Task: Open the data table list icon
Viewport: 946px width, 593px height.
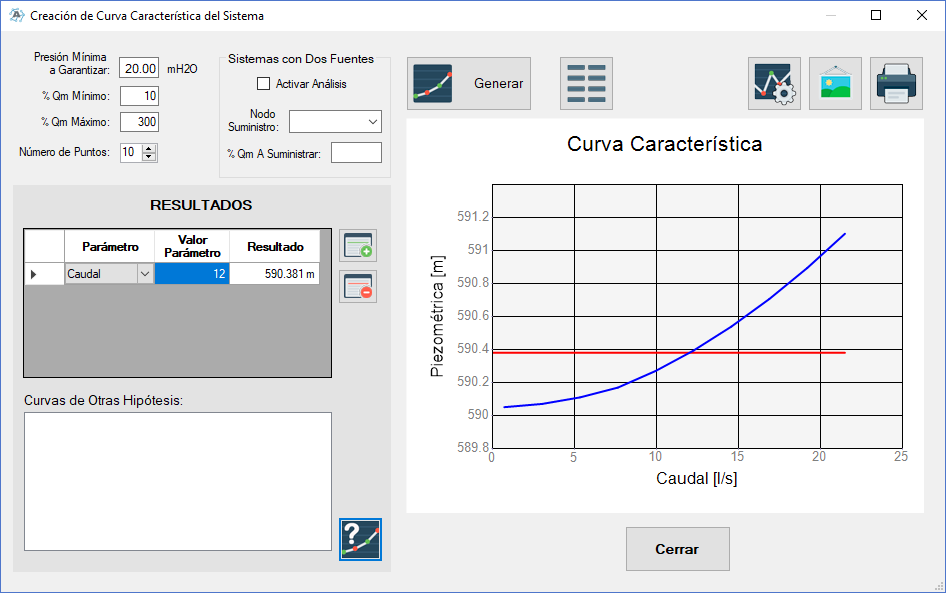Action: coord(586,84)
